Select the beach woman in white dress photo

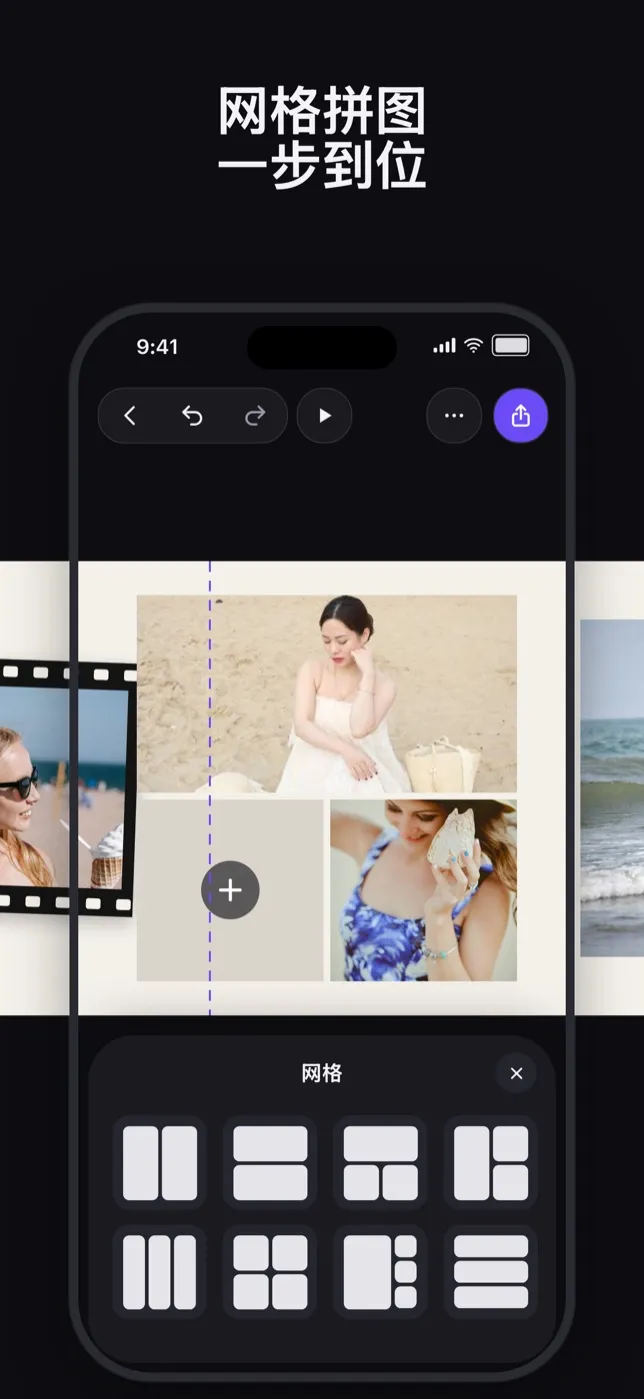[327, 694]
